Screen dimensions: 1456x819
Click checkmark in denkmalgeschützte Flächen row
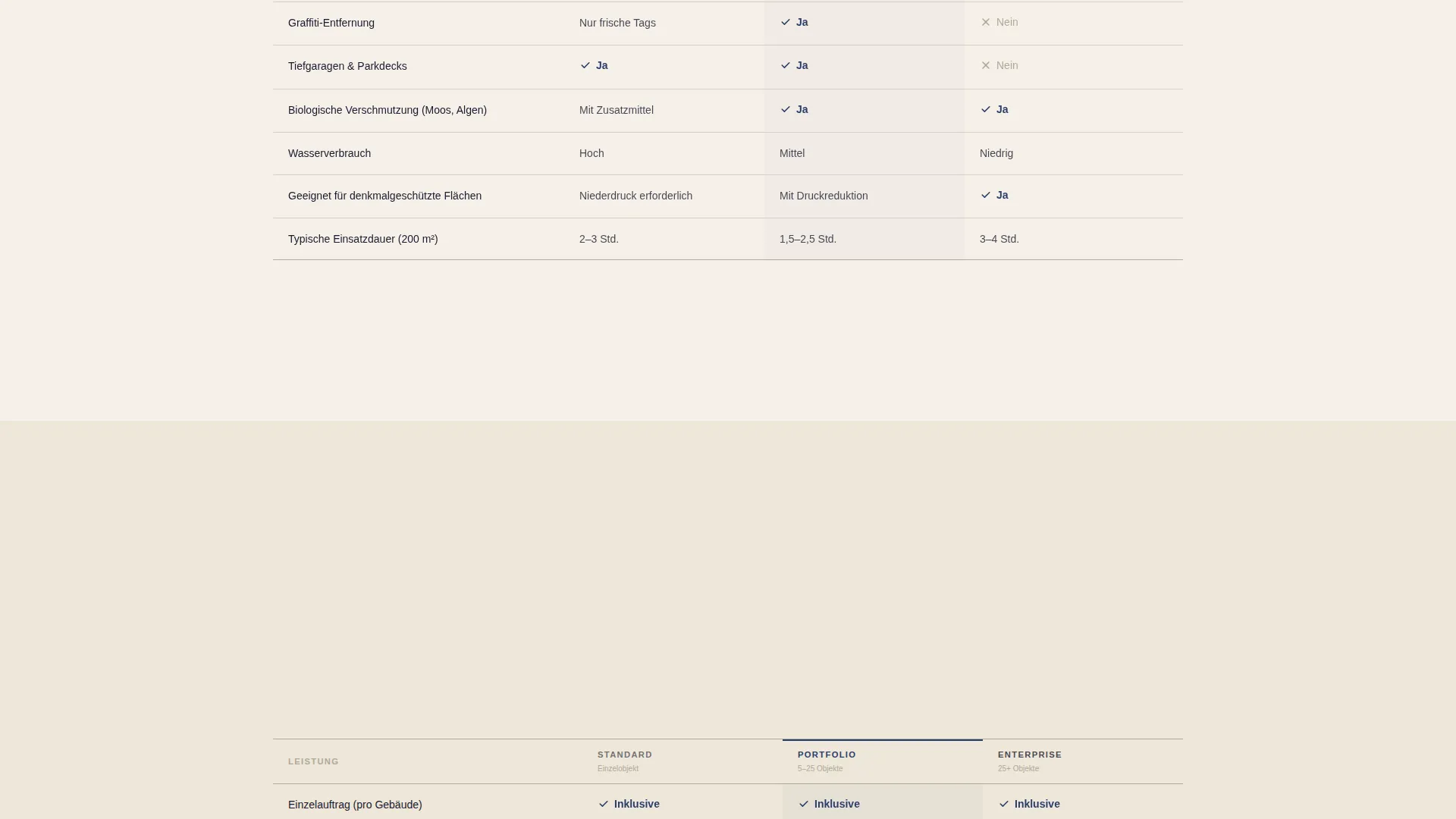(986, 195)
